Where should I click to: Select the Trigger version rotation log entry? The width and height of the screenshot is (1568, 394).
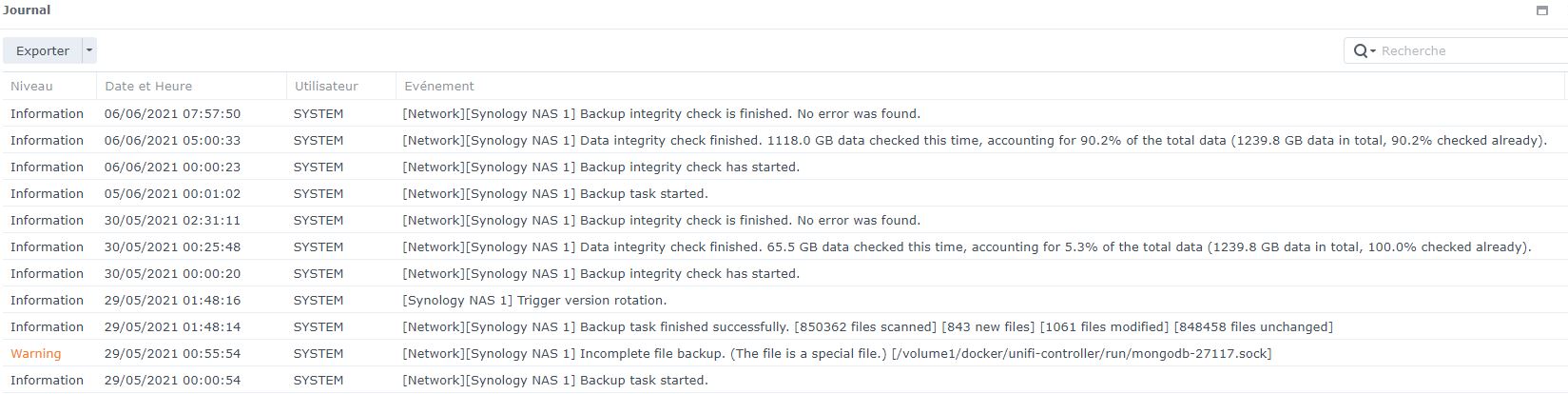[534, 300]
